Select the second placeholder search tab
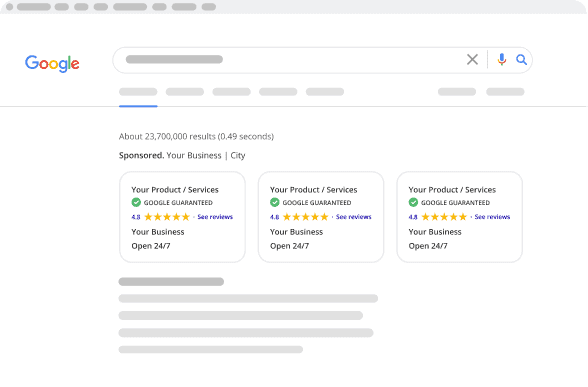 [185, 92]
